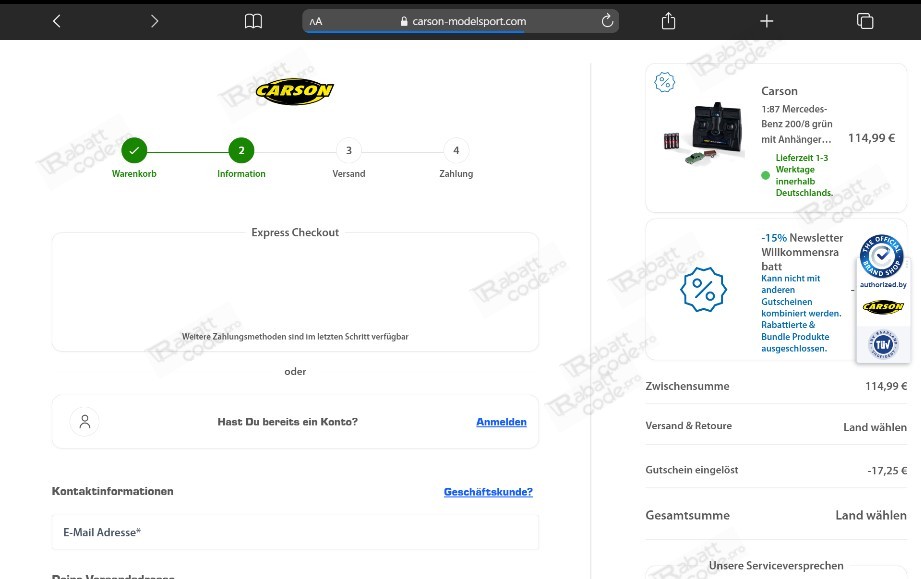Open the share sheet icon
Image resolution: width=921 pixels, height=579 pixels.
pyautogui.click(x=668, y=21)
